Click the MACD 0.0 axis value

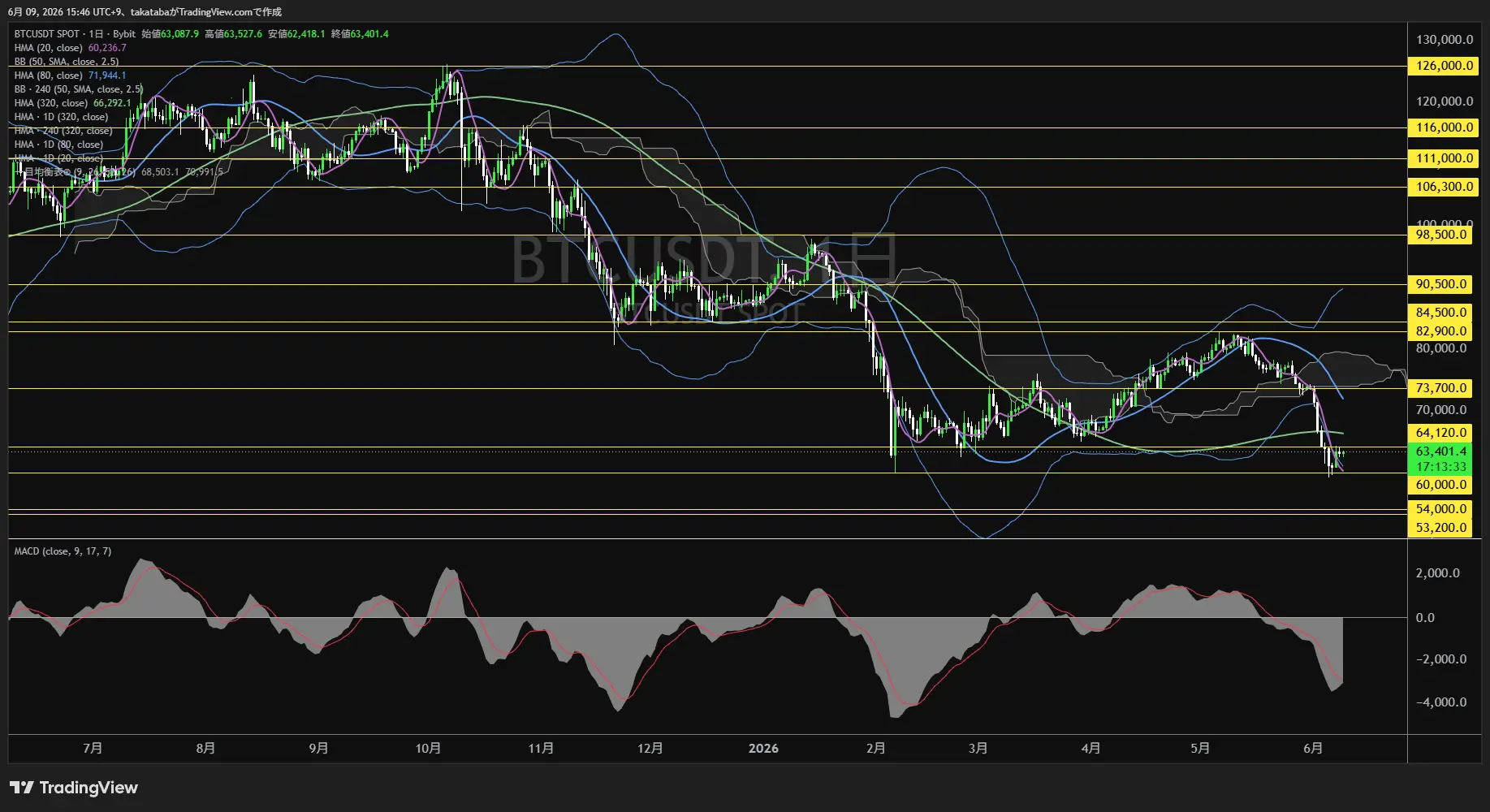click(x=1425, y=618)
